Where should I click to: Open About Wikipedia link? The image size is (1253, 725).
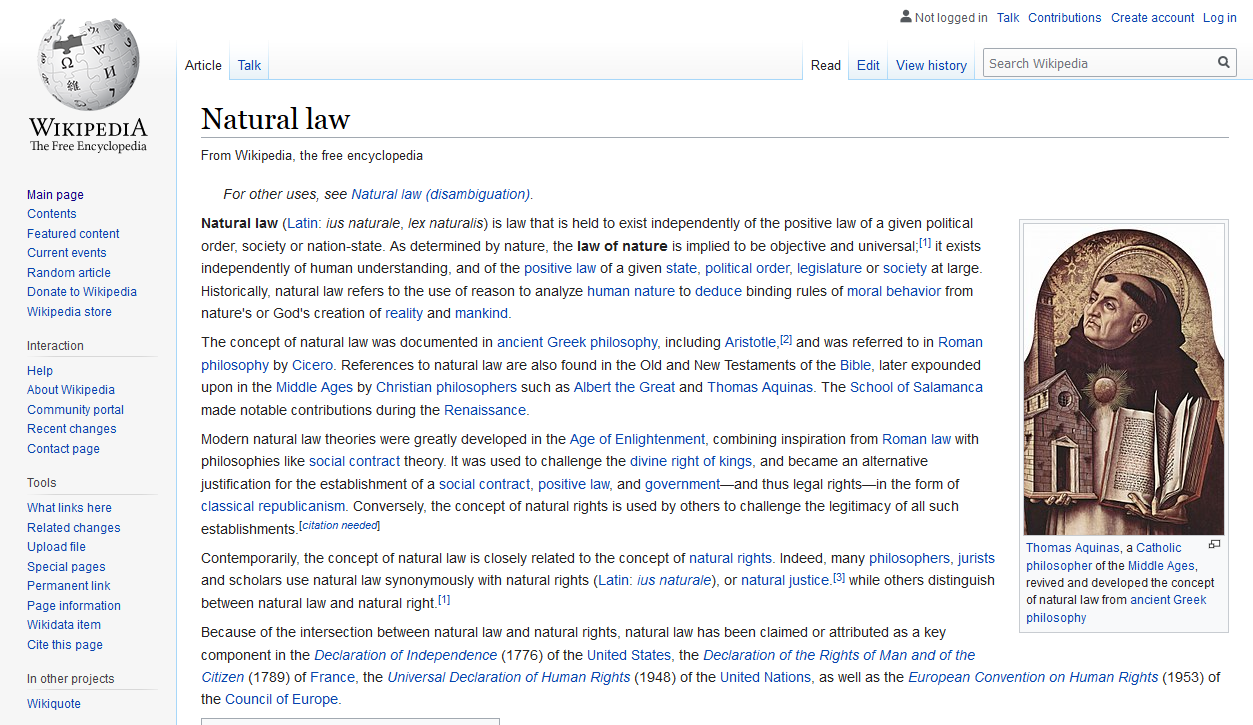pos(71,390)
